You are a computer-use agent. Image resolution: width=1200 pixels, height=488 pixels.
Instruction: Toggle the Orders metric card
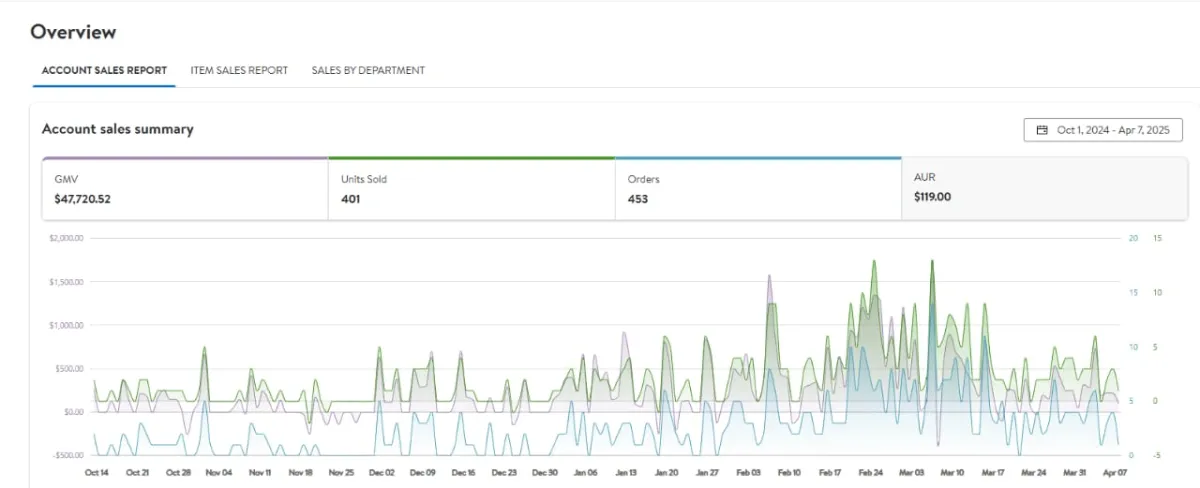coord(758,188)
